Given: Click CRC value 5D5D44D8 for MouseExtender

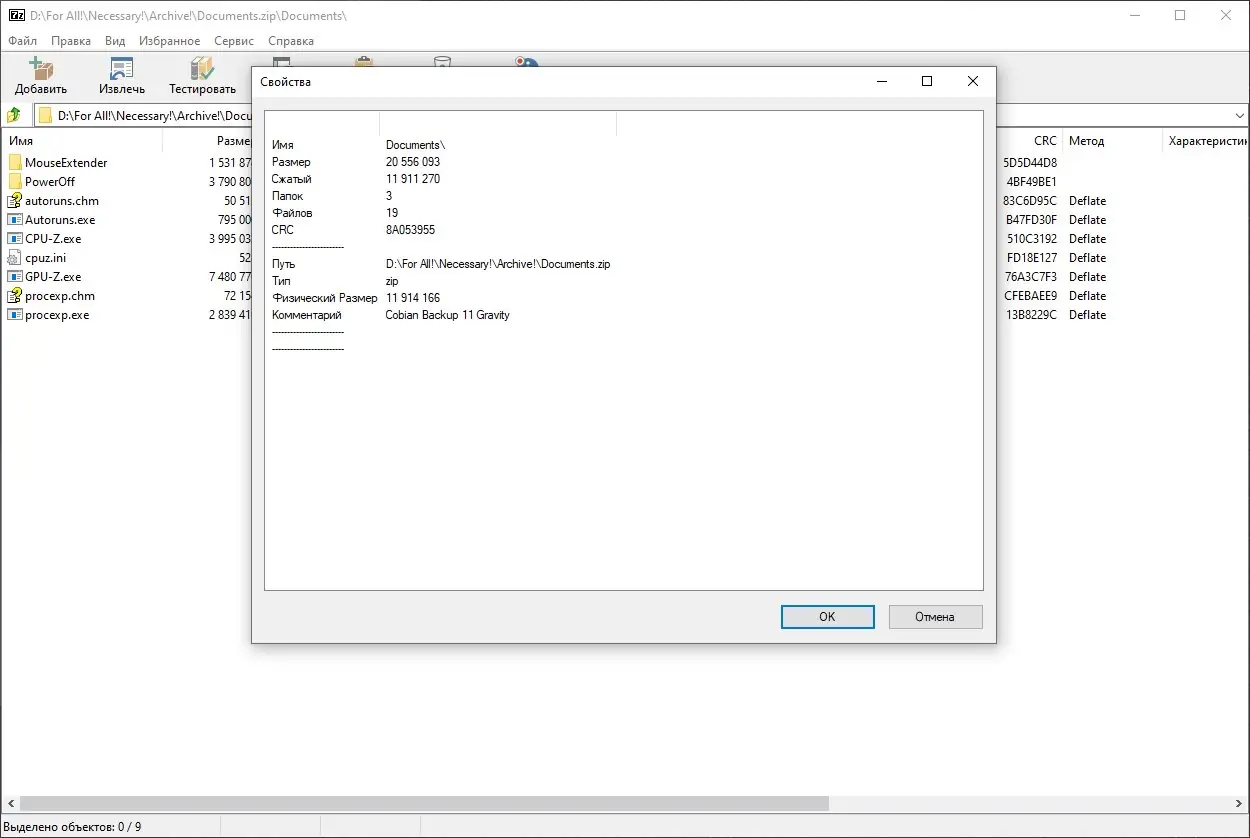Looking at the screenshot, I should pyautogui.click(x=1030, y=163).
